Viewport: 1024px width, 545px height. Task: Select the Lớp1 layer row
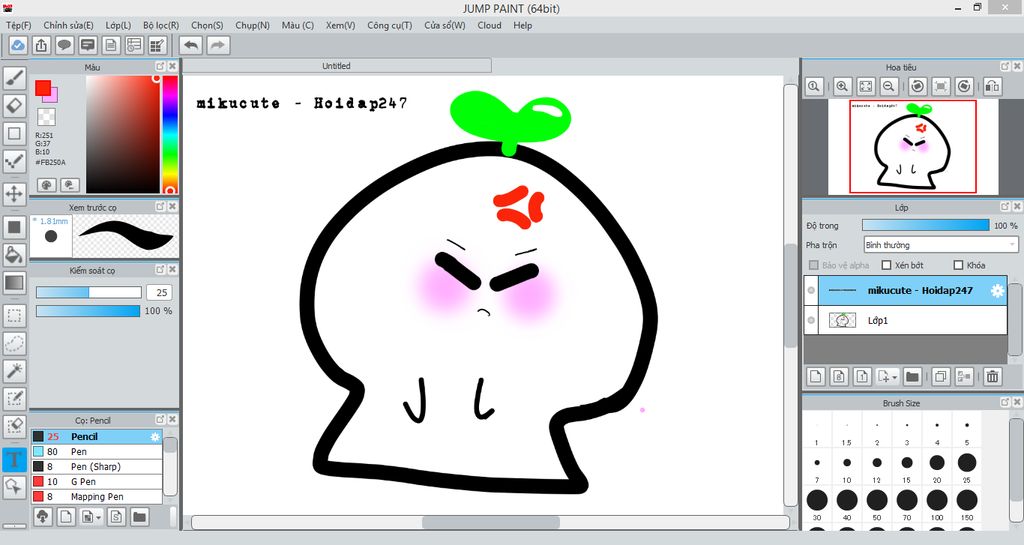coord(905,320)
